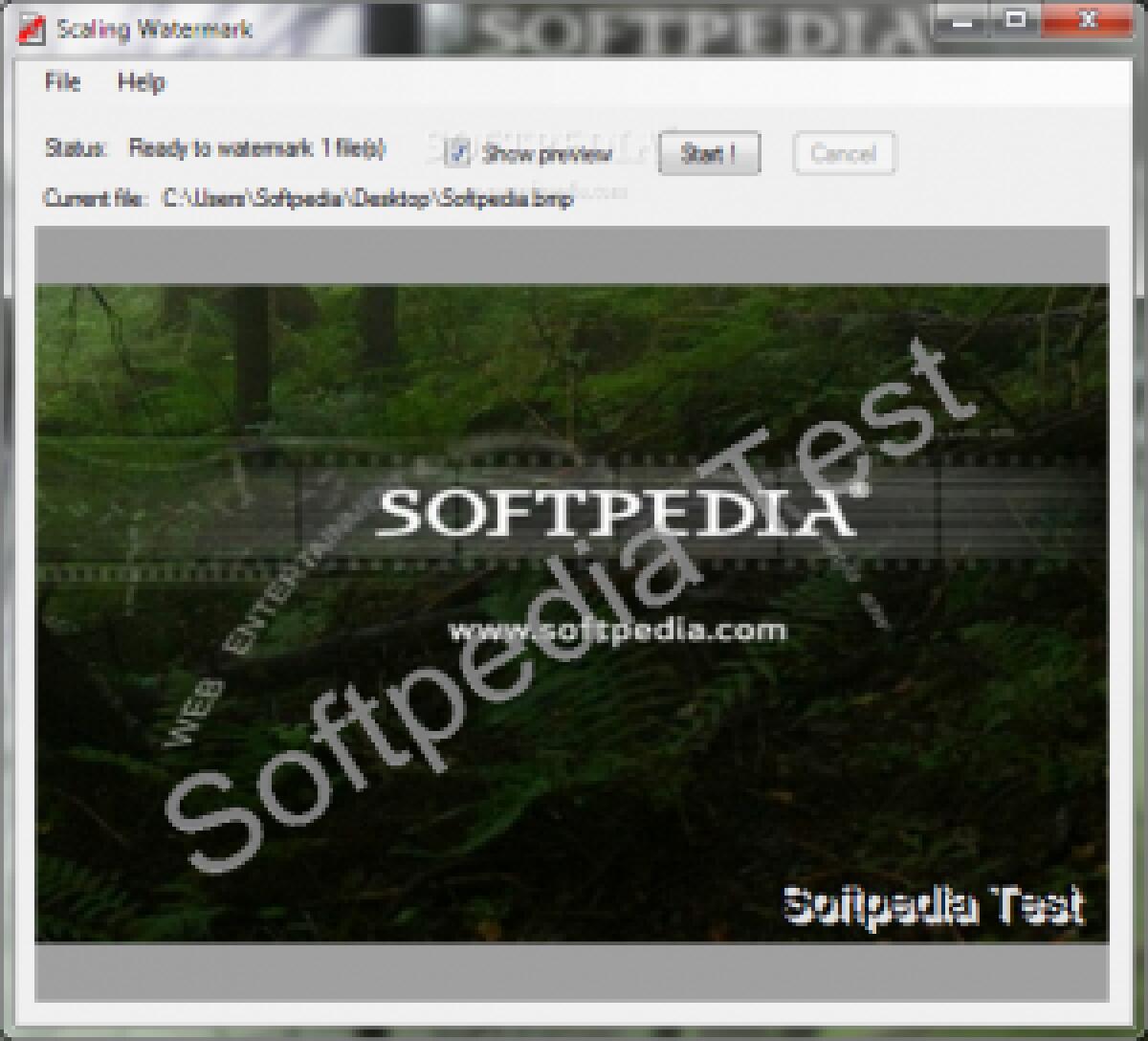Click the watermarked preview image
Viewport: 1148px width, 1041px height.
(x=571, y=613)
